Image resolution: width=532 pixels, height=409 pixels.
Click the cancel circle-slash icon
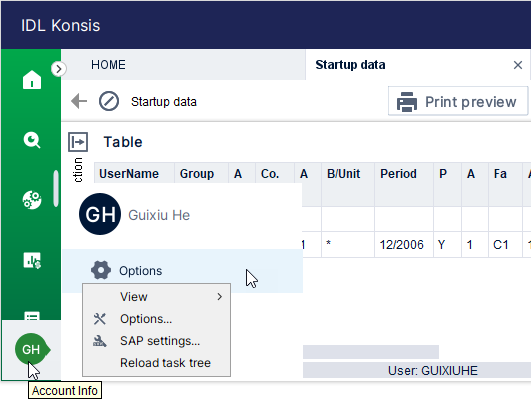click(x=109, y=101)
